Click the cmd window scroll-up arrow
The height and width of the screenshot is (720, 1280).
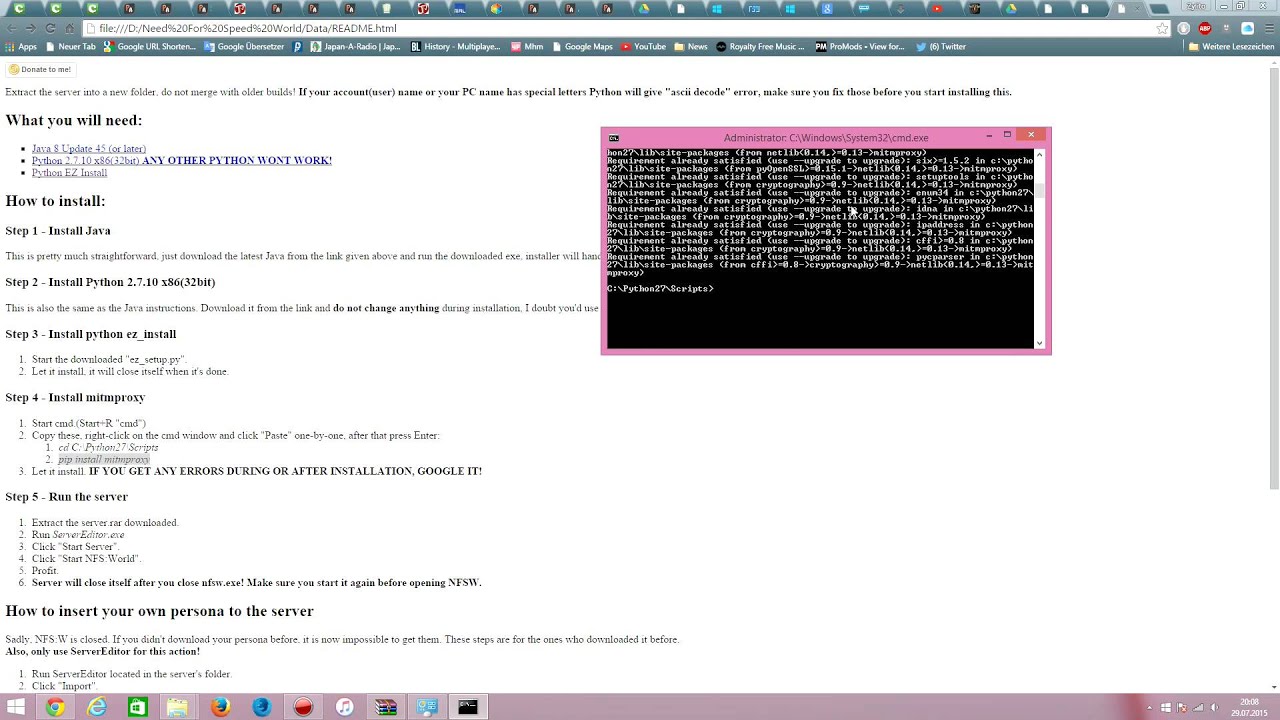tap(1040, 155)
